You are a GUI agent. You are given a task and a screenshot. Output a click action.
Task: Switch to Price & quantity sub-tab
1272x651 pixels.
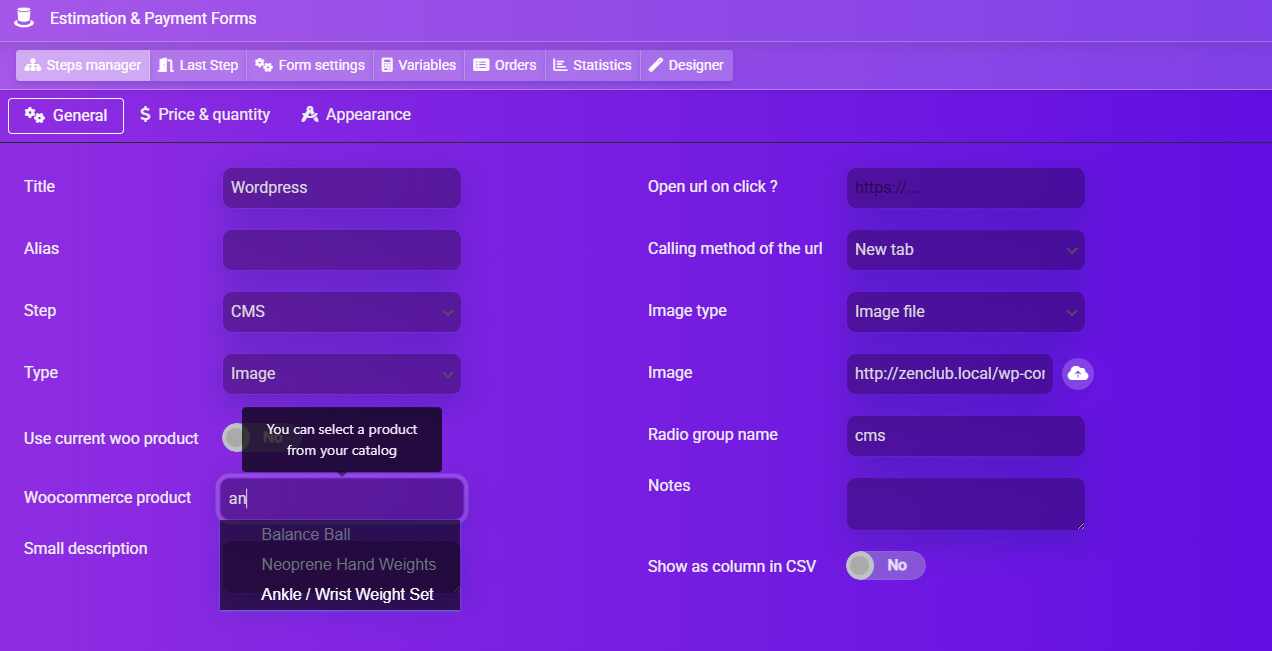coord(205,115)
